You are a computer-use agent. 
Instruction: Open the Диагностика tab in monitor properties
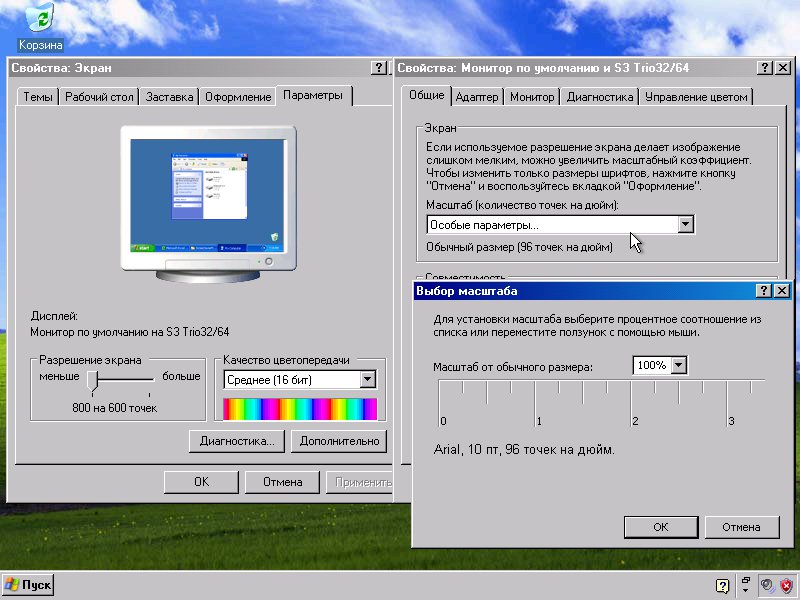pos(600,97)
